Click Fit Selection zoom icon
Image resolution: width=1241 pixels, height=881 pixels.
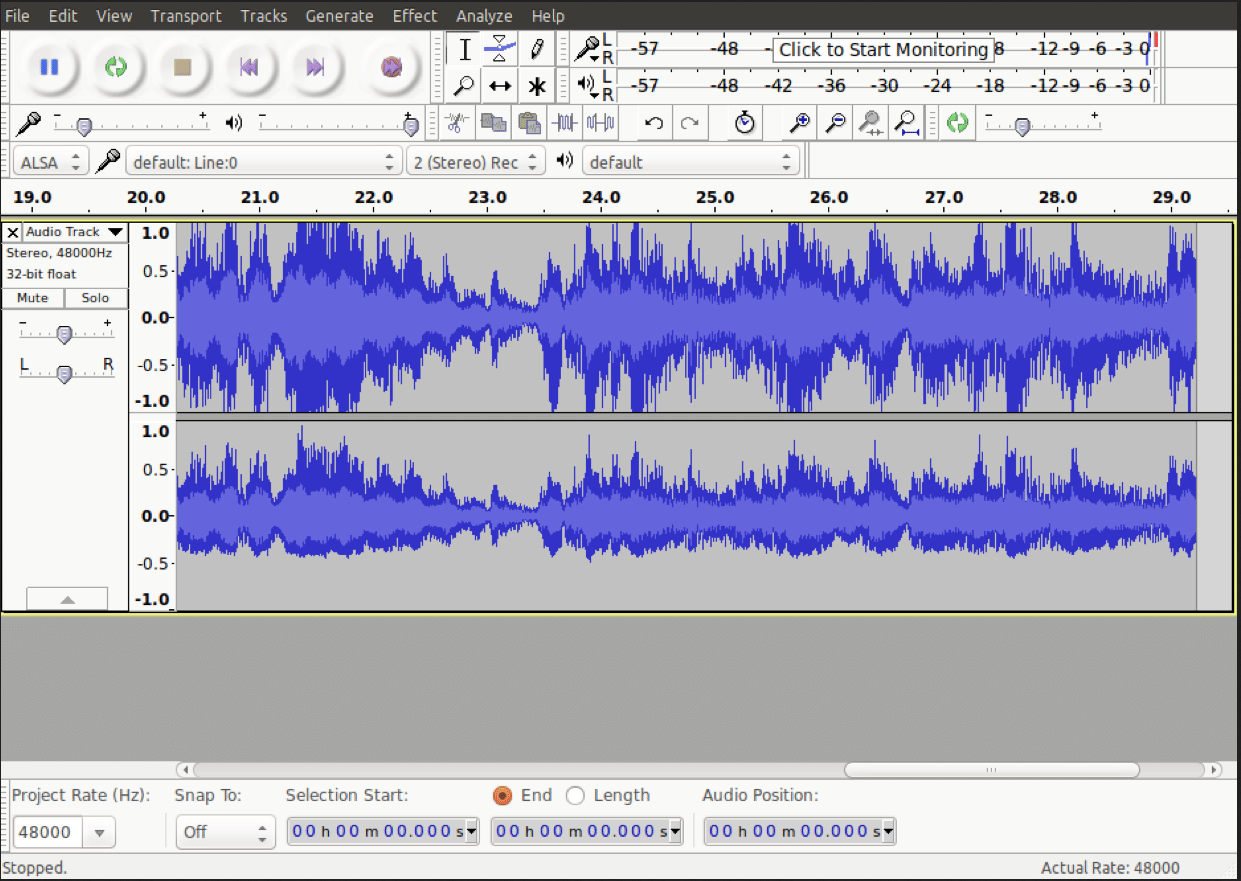(870, 123)
